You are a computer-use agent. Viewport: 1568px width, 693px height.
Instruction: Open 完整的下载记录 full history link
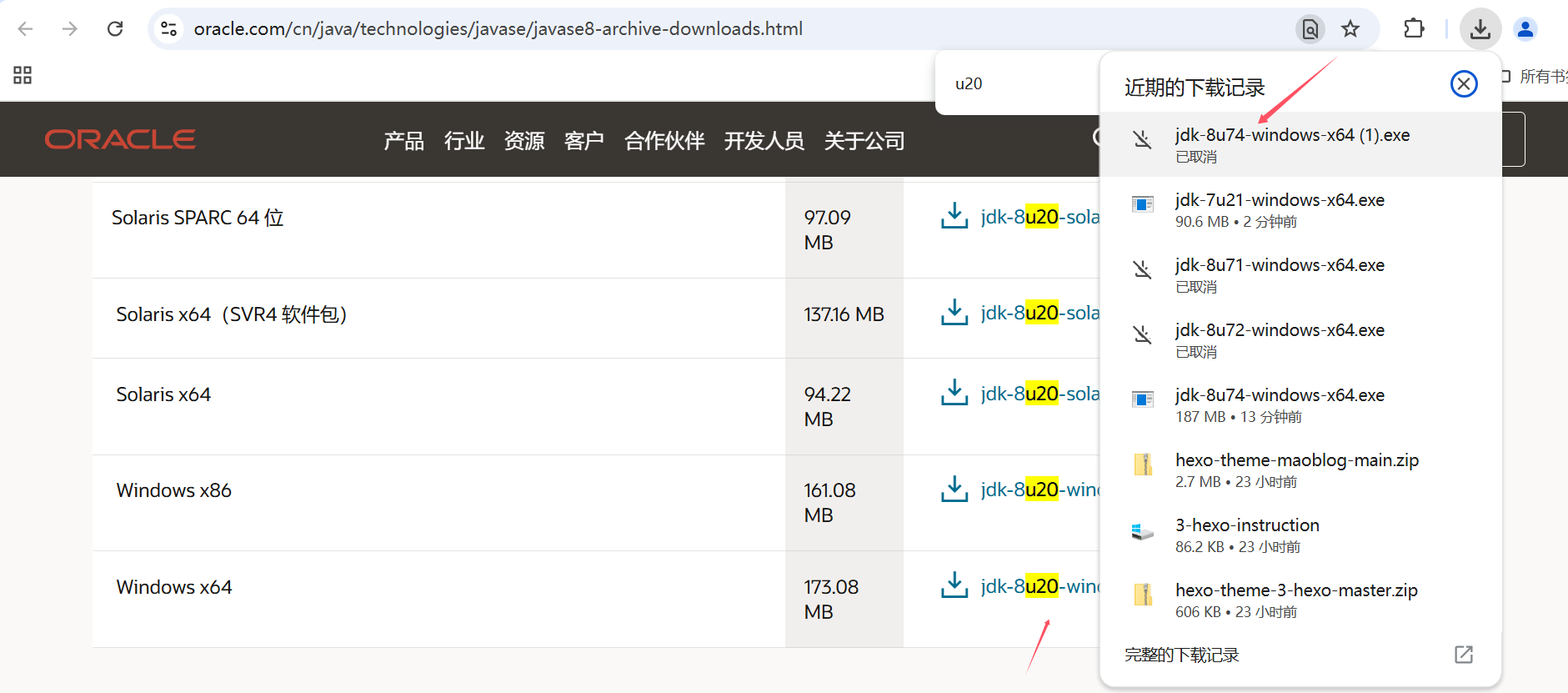coord(1181,655)
